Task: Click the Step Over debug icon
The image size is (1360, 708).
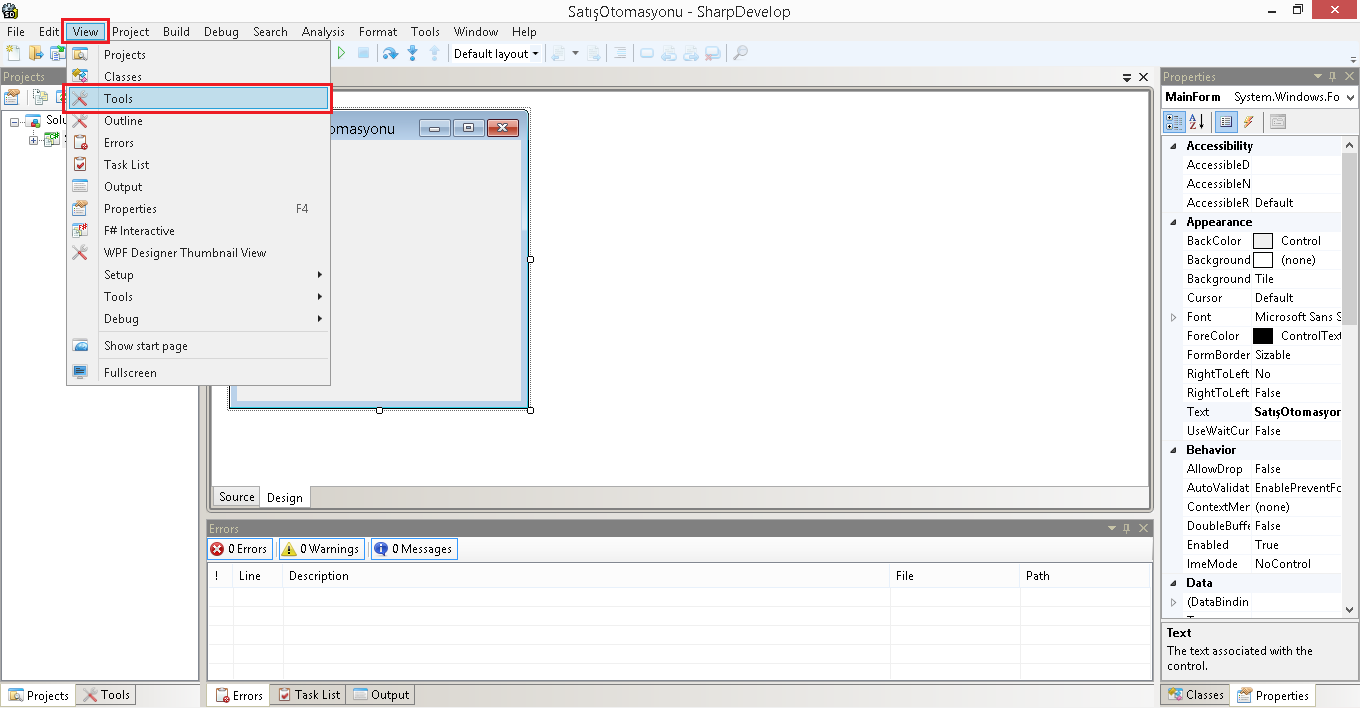Action: coord(390,53)
